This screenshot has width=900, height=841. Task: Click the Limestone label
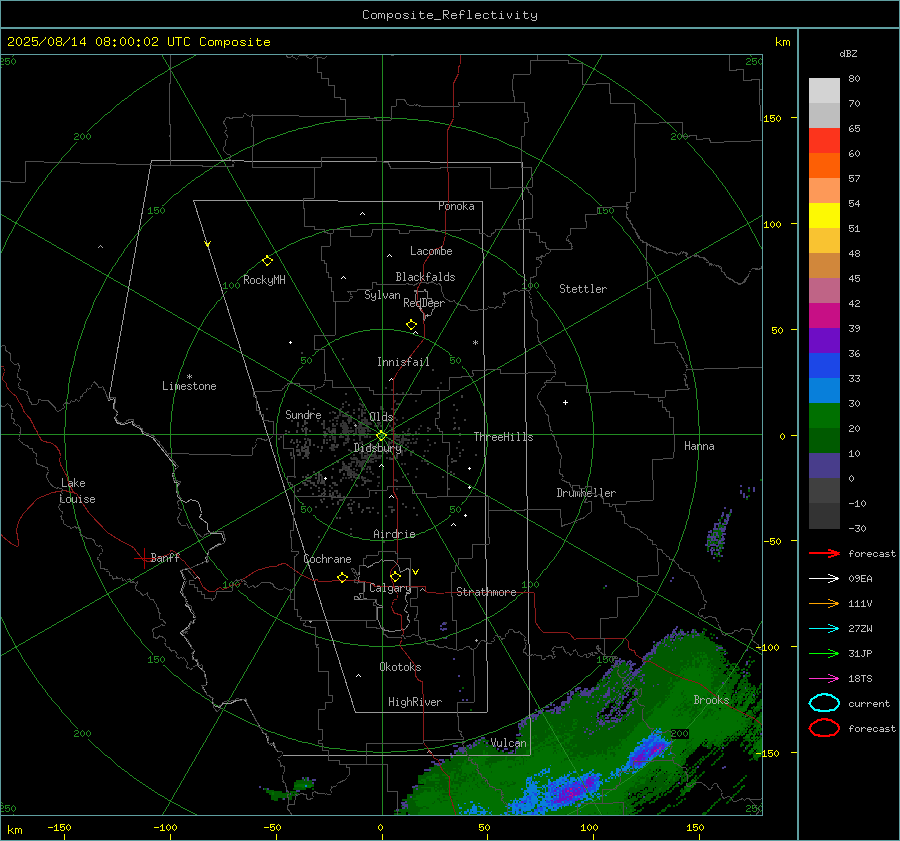coord(189,386)
